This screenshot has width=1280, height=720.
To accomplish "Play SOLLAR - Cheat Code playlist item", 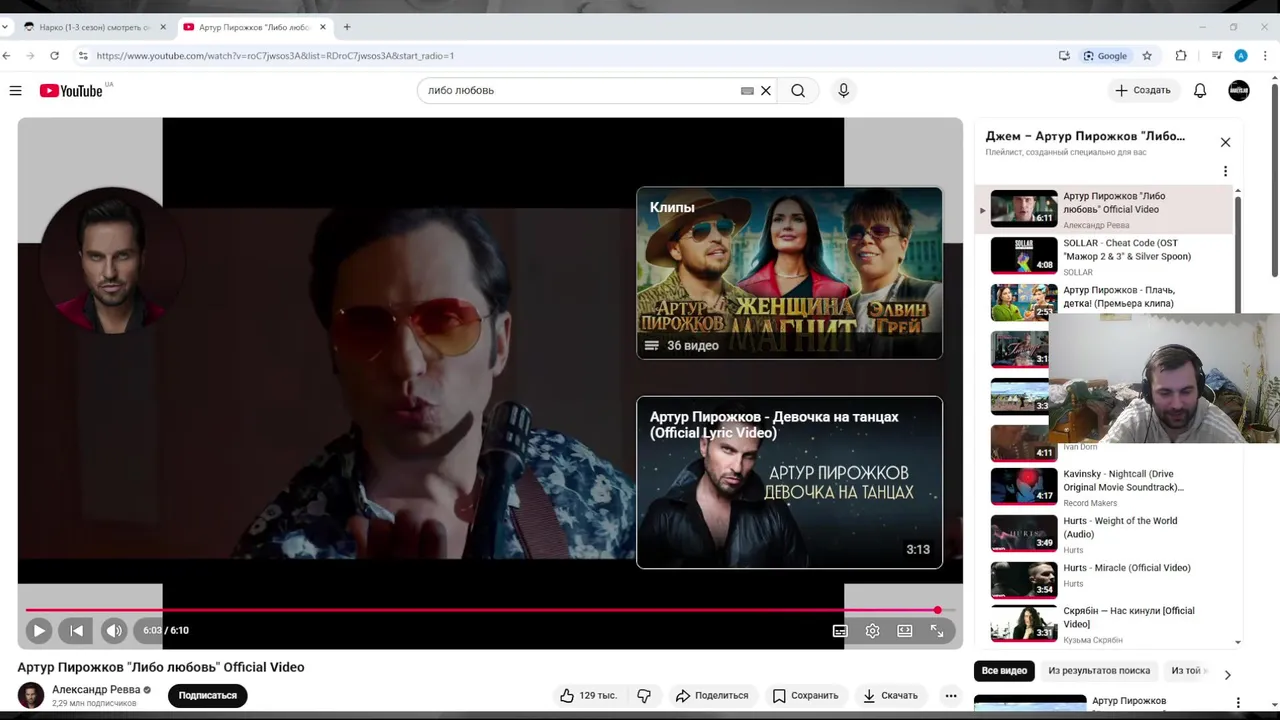I will click(x=1105, y=256).
